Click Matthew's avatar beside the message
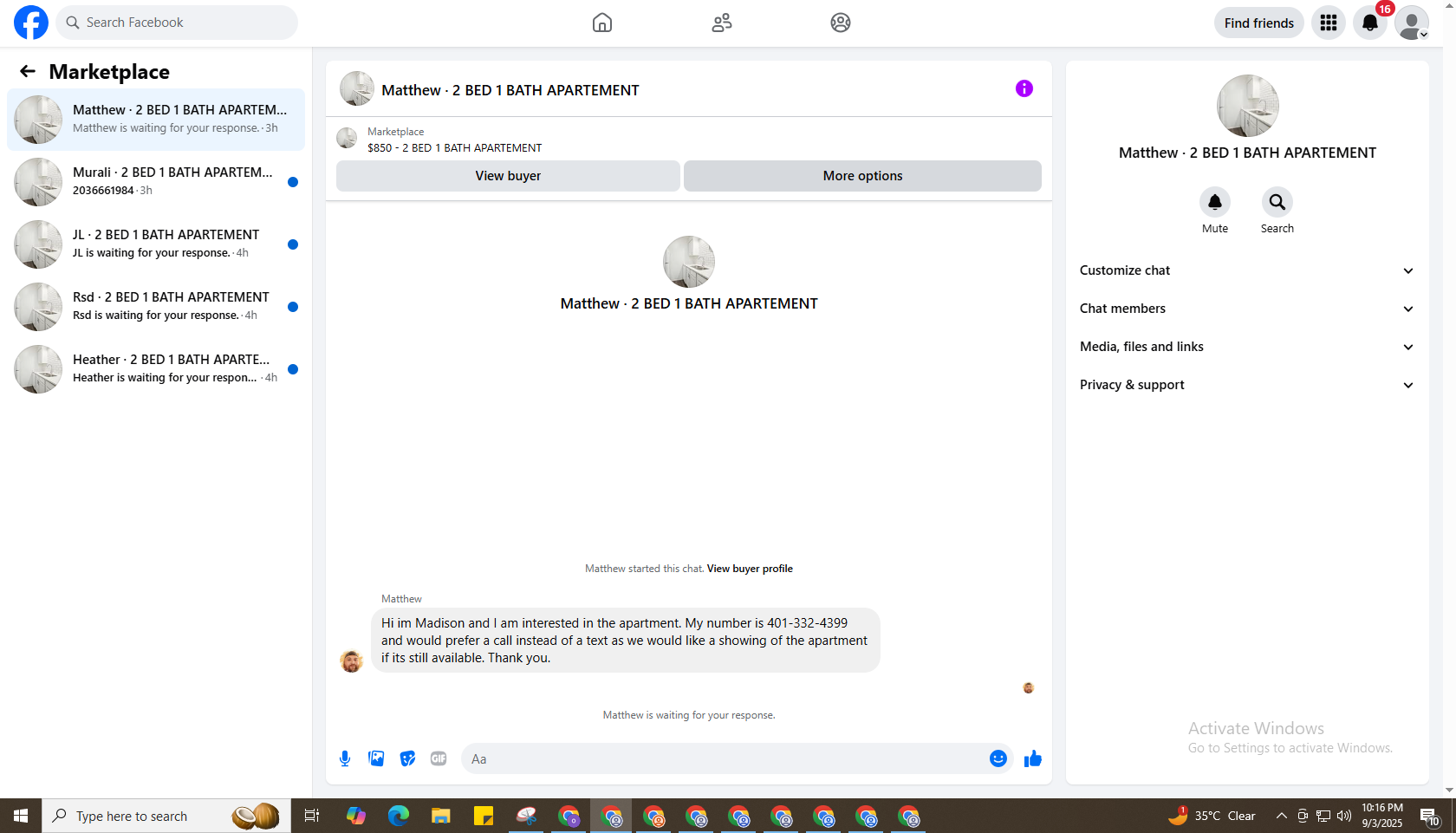 pos(351,661)
